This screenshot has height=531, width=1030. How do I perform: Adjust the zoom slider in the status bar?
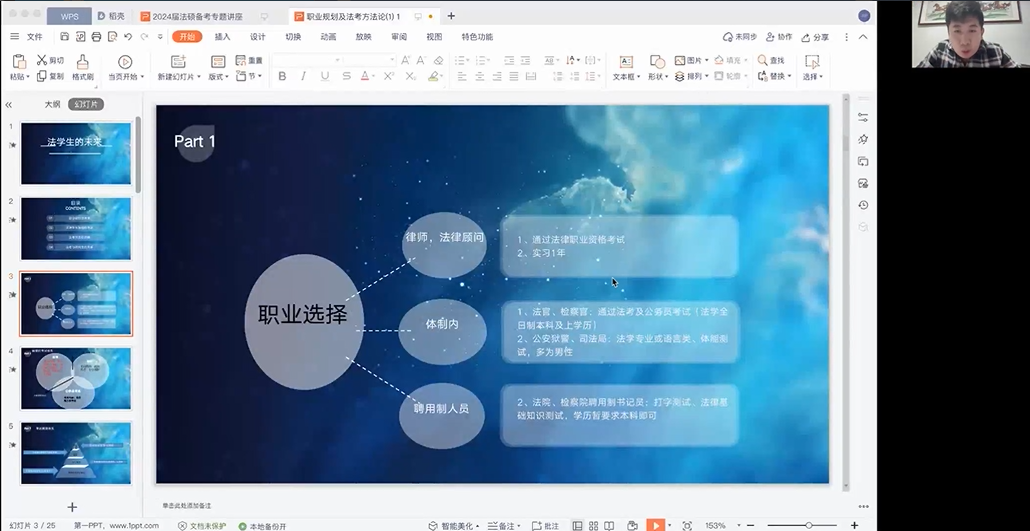click(x=808, y=525)
